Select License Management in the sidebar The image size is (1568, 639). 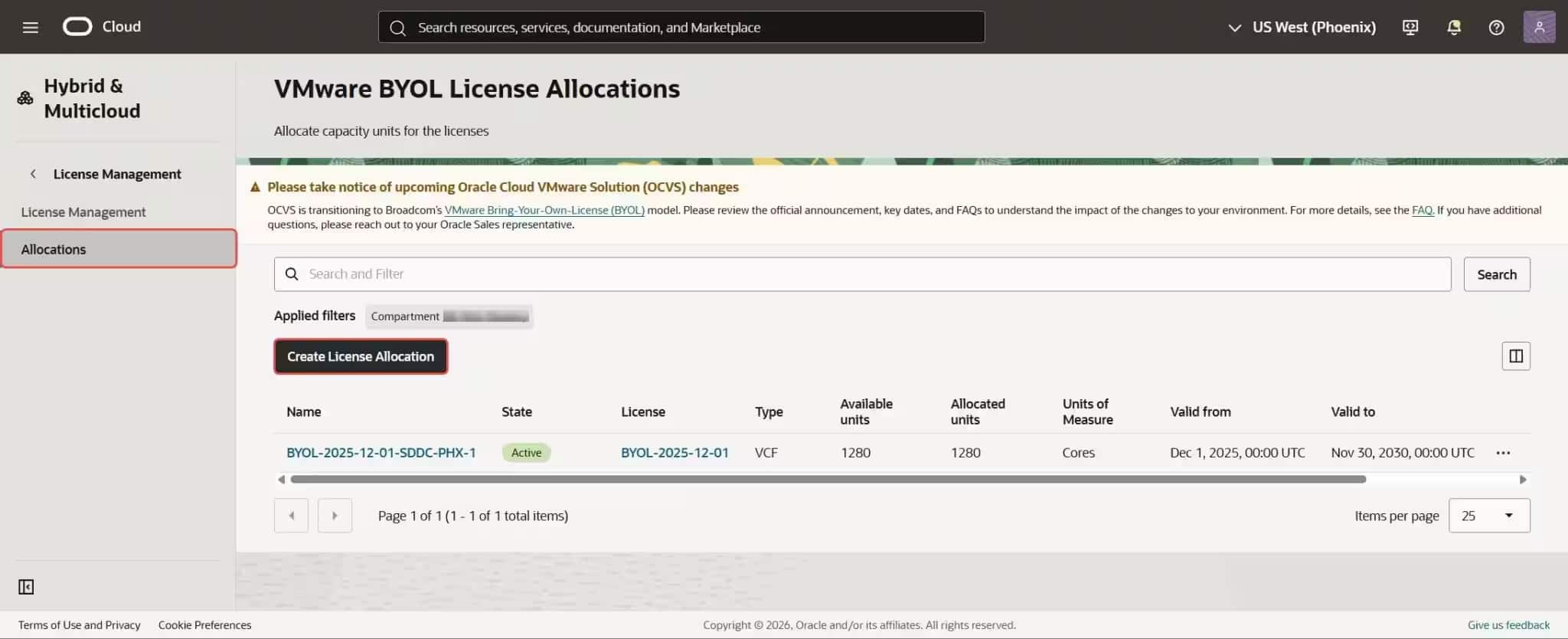[83, 212]
